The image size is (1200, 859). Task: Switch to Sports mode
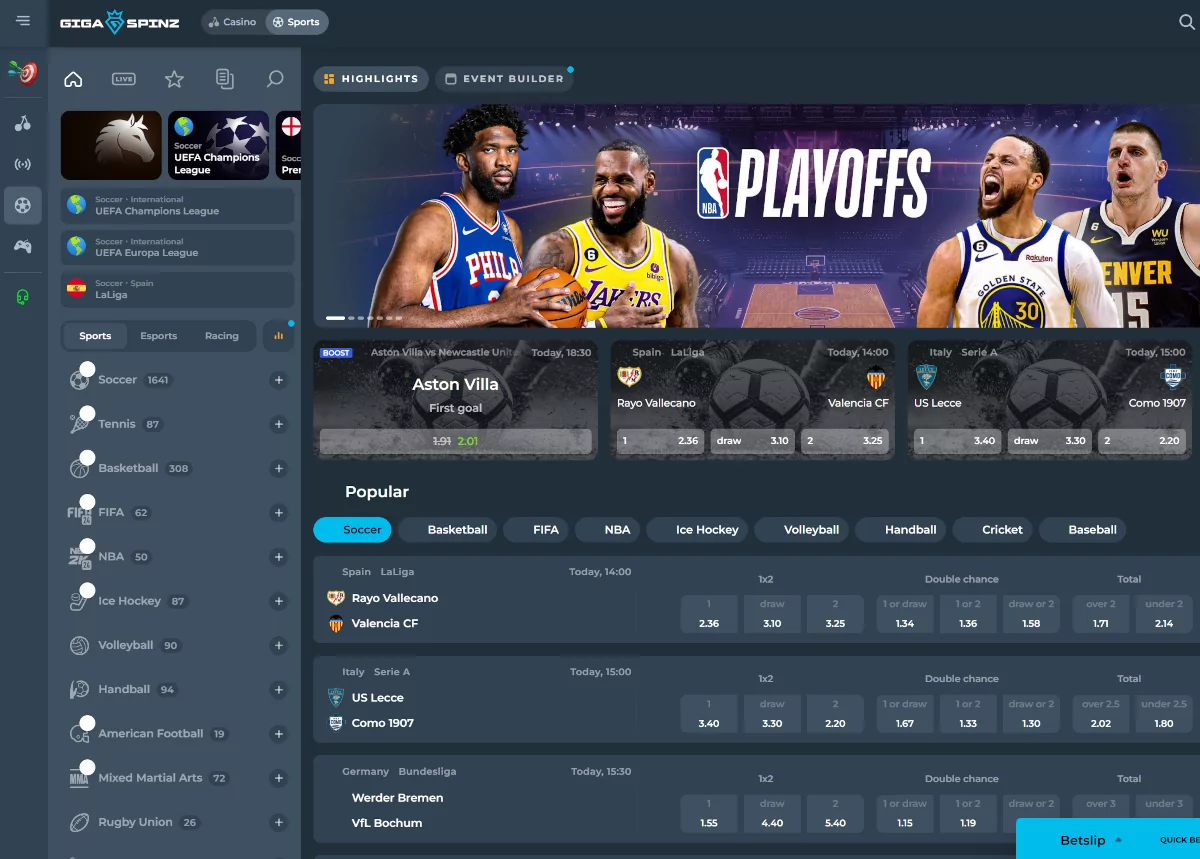(x=296, y=22)
